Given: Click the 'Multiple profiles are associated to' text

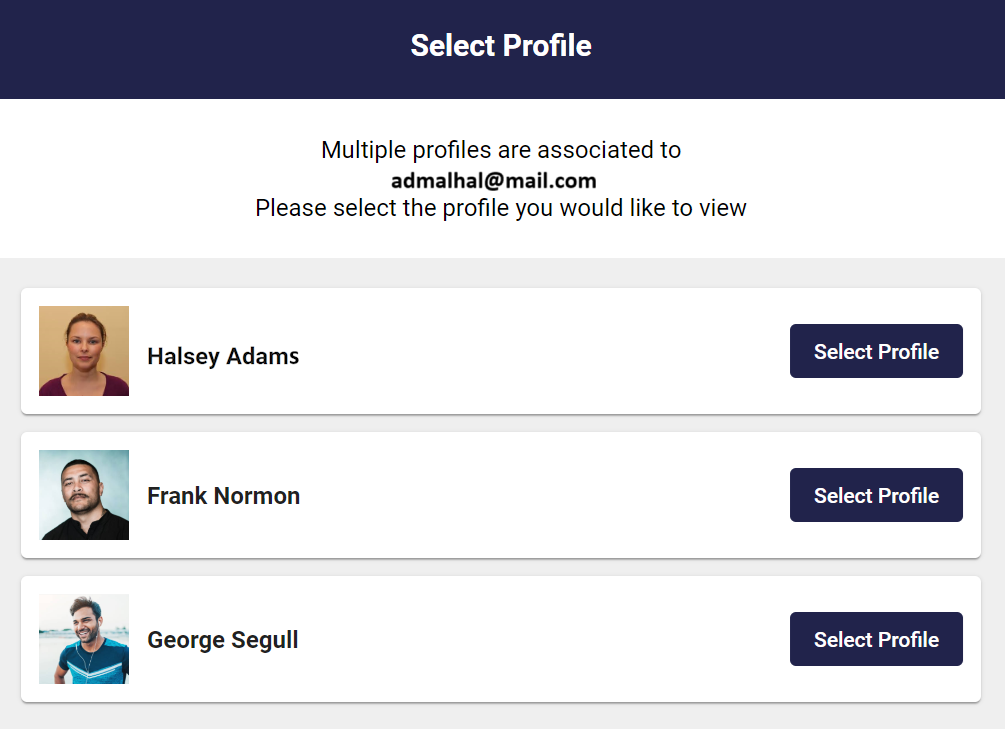Looking at the screenshot, I should point(501,149).
